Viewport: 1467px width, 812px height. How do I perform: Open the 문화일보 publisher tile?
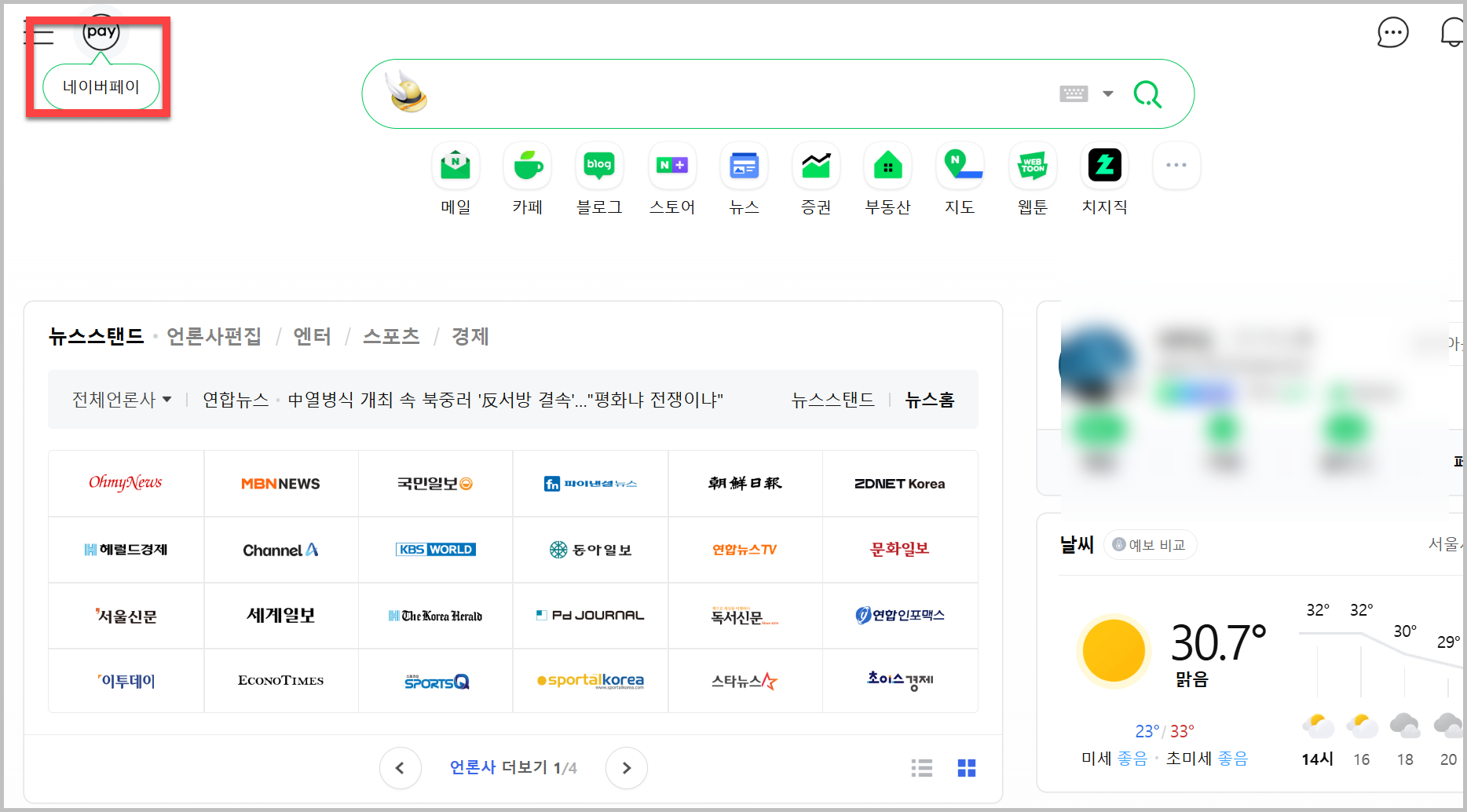point(900,550)
